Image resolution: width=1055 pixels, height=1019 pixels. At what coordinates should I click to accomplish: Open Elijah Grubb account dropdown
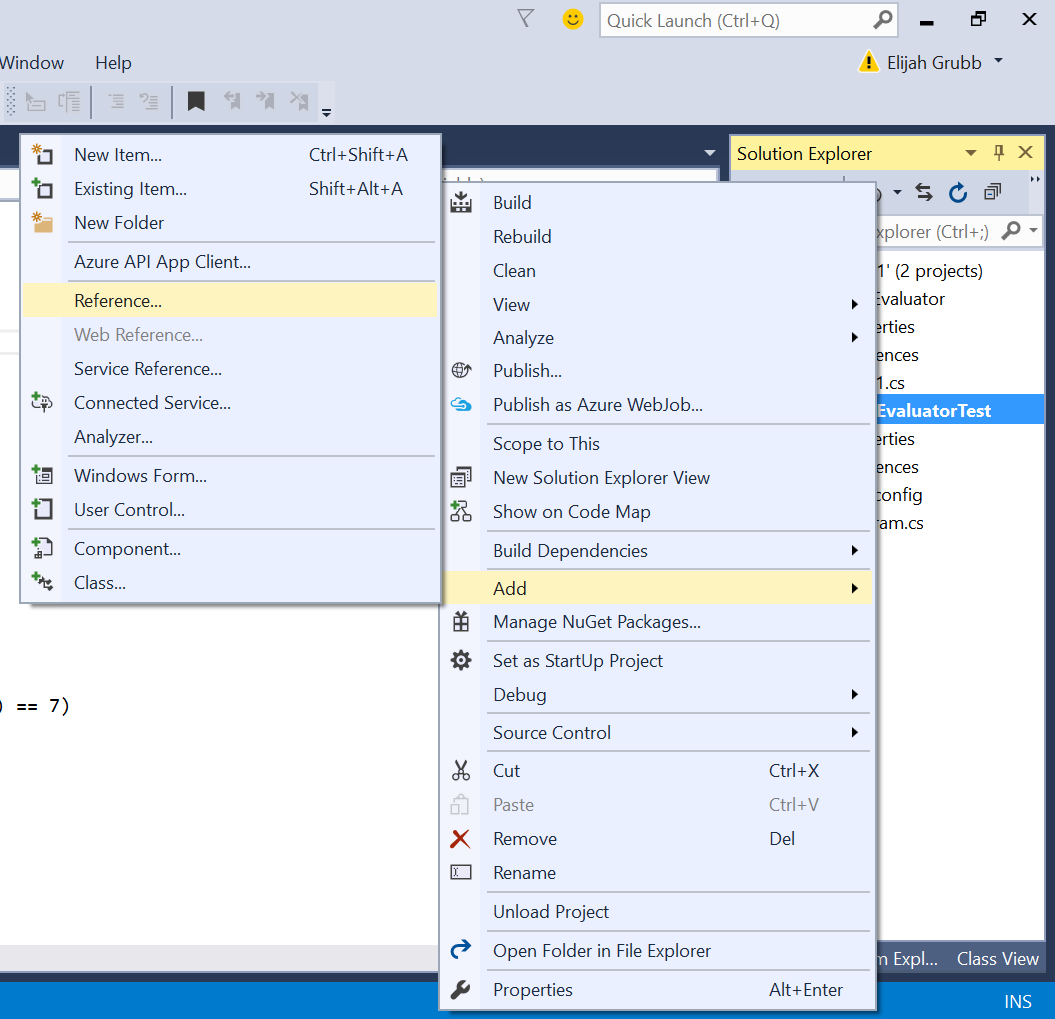point(998,62)
